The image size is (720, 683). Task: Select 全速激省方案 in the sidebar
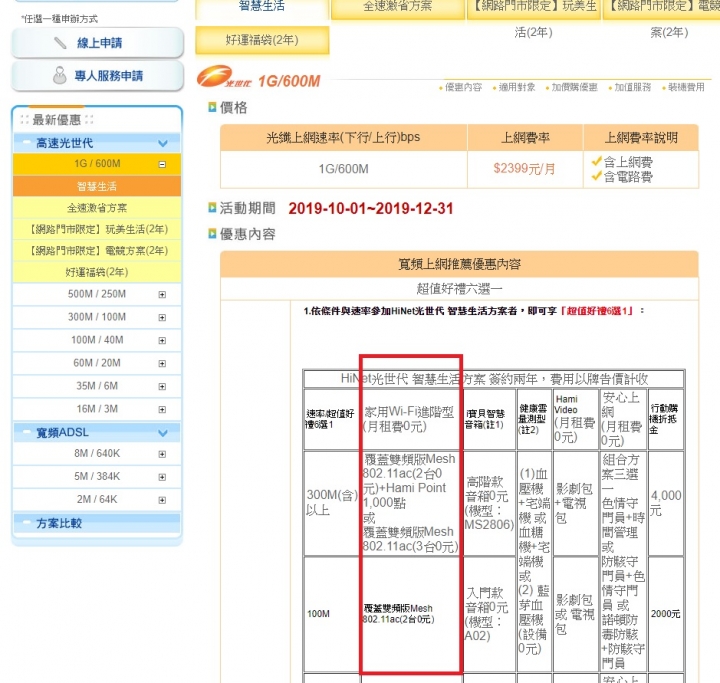tap(97, 208)
